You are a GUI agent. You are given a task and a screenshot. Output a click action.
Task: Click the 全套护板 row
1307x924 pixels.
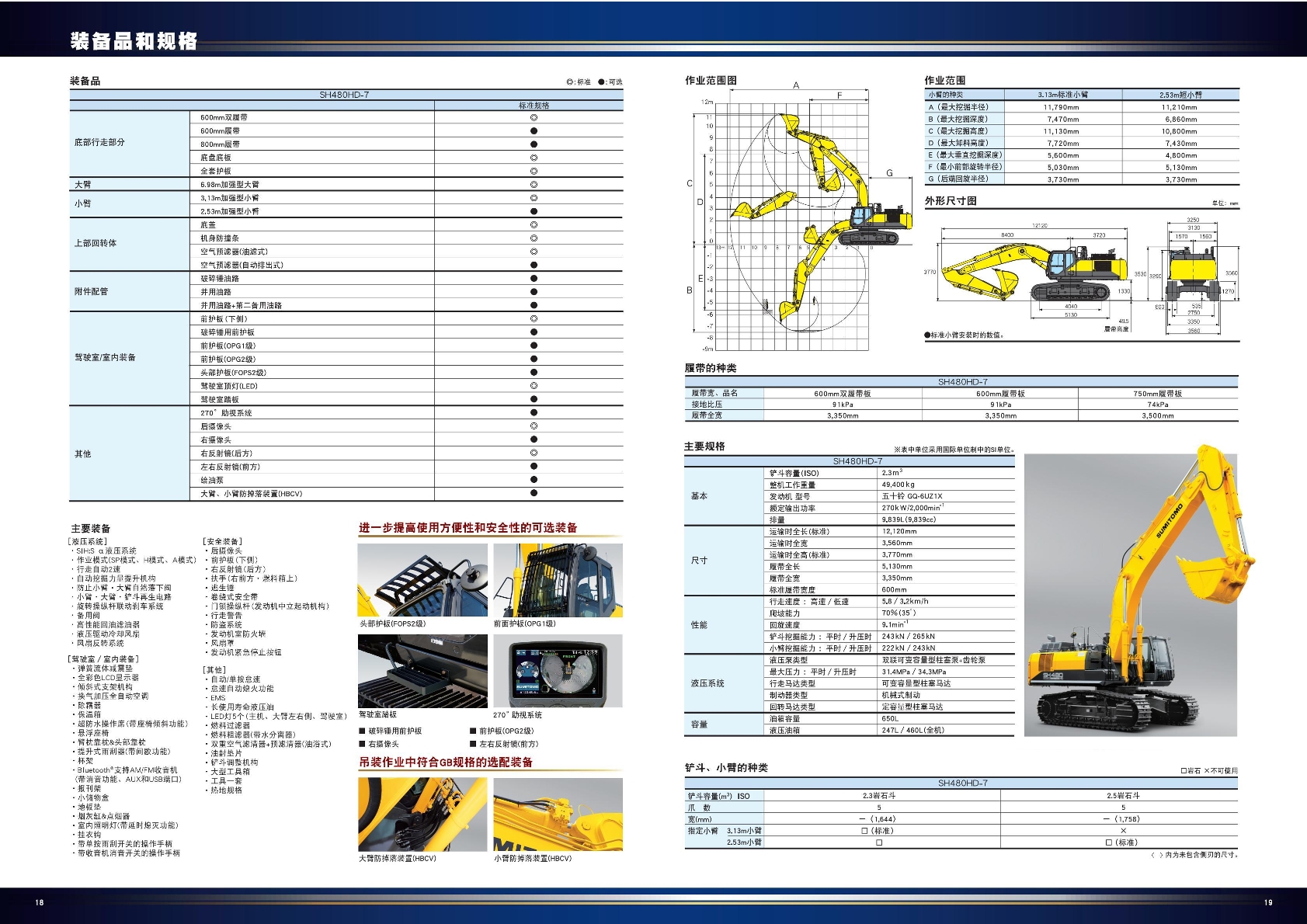407,171
